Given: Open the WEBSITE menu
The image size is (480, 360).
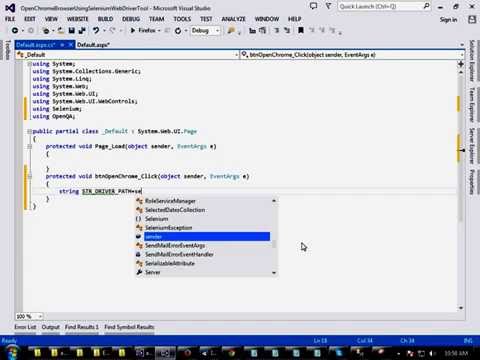Looking at the screenshot, I should coord(77,19).
